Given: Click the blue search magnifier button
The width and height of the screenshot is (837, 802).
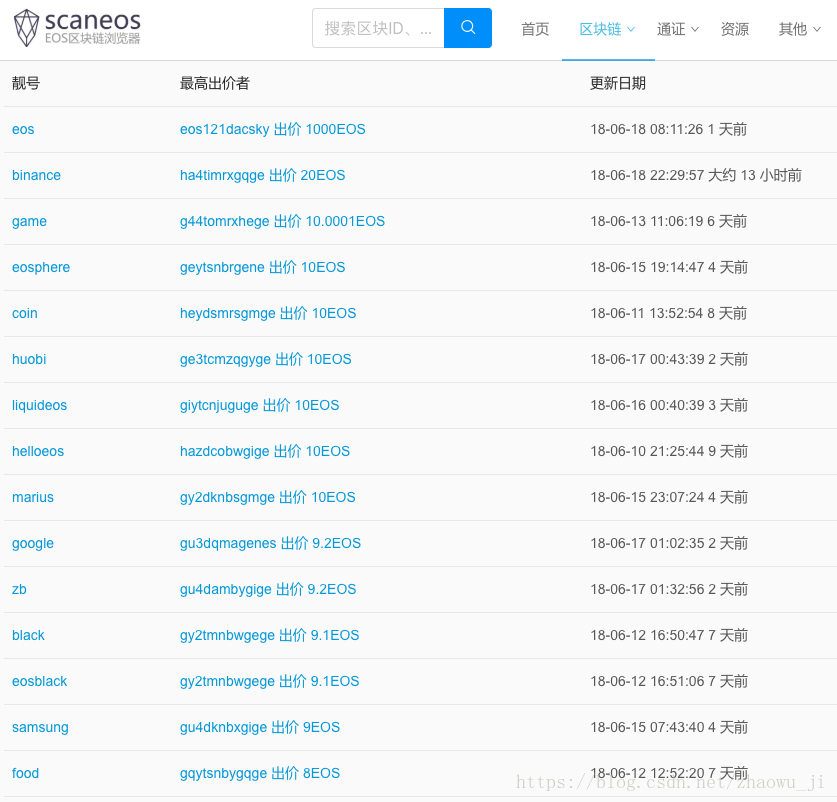Looking at the screenshot, I should [x=468, y=28].
